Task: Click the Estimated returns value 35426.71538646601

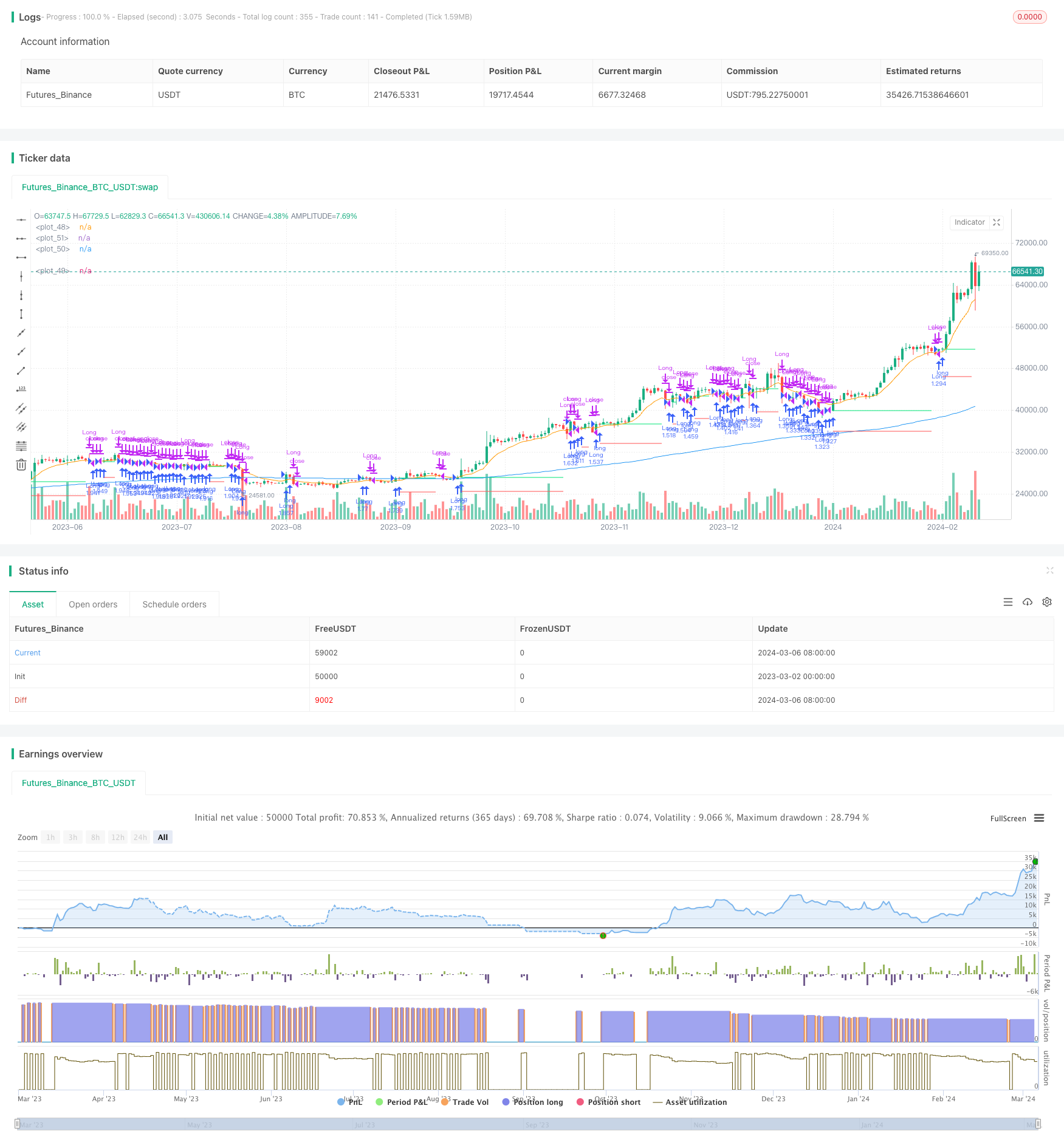Action: [x=927, y=95]
